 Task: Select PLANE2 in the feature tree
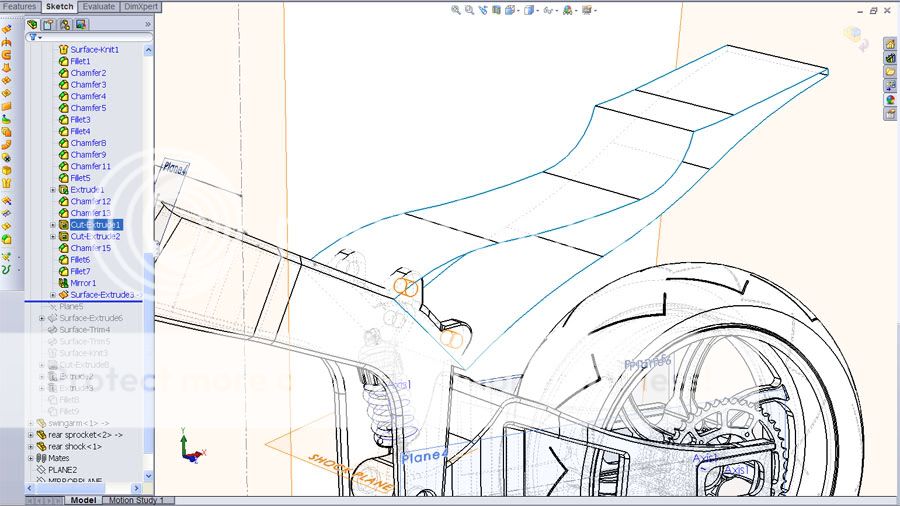tap(62, 469)
